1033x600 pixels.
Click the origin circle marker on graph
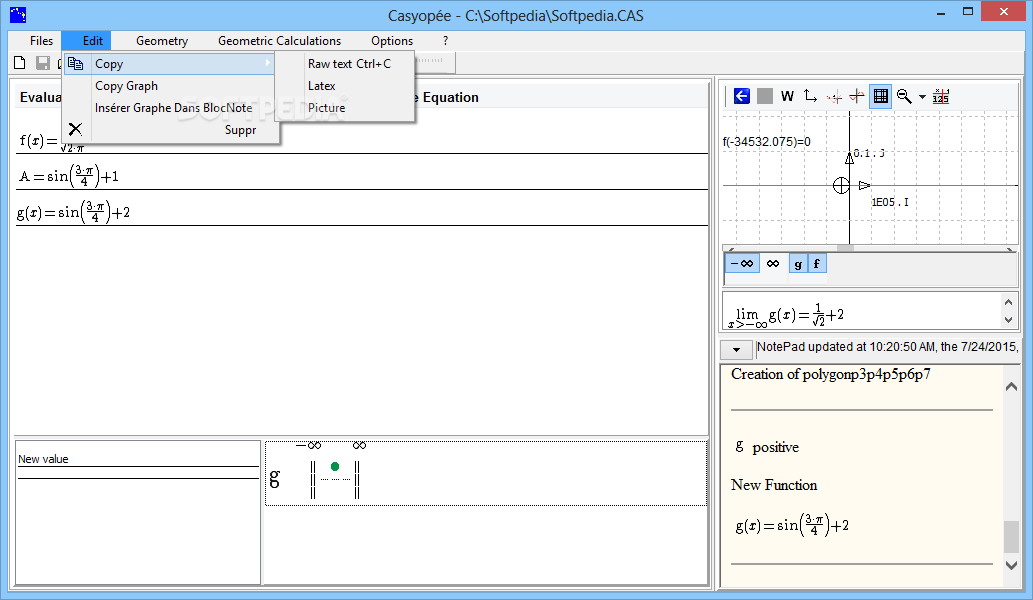[841, 186]
